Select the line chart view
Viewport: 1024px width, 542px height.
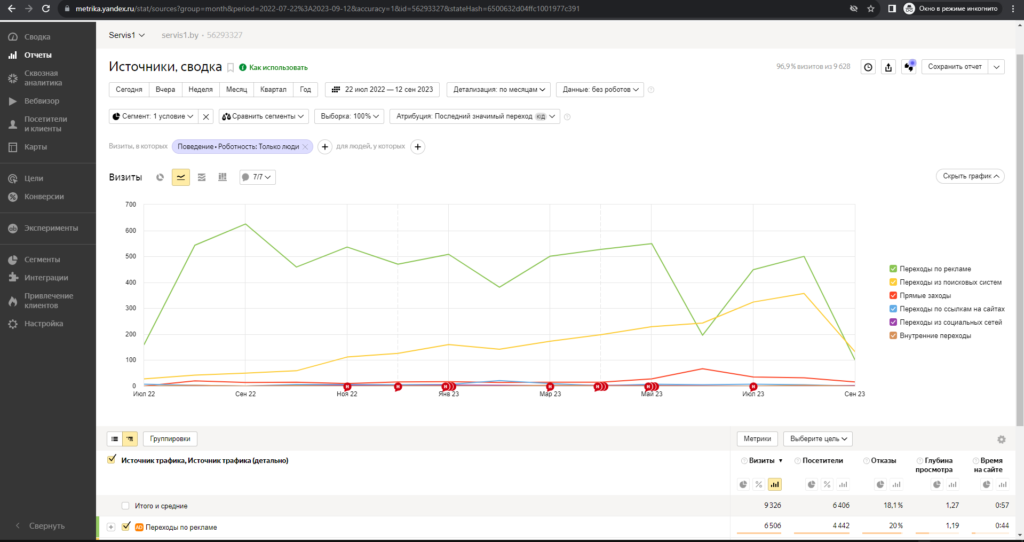pos(181,177)
